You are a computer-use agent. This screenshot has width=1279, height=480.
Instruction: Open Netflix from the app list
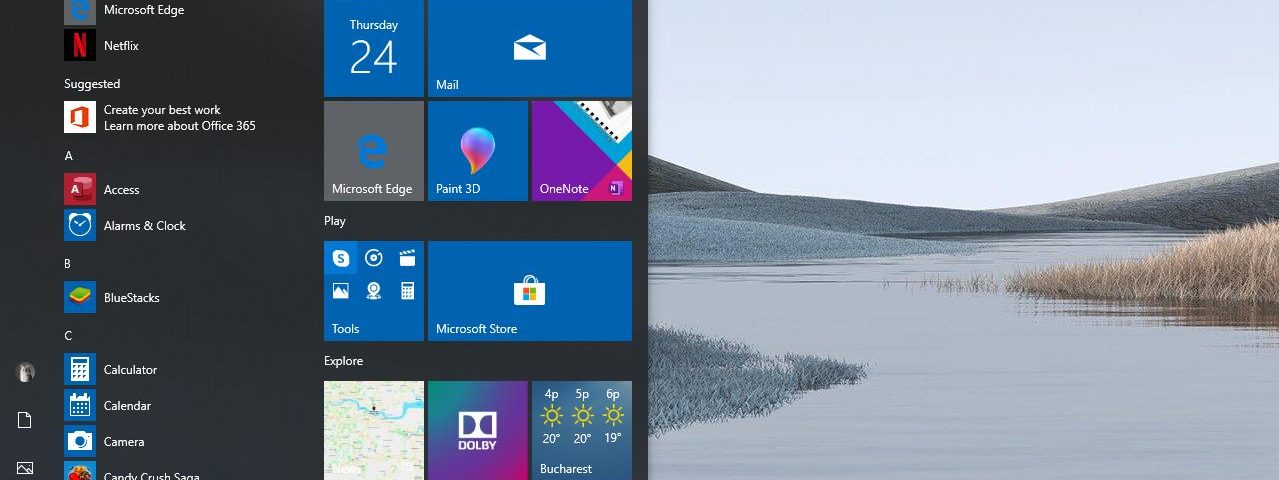[120, 46]
